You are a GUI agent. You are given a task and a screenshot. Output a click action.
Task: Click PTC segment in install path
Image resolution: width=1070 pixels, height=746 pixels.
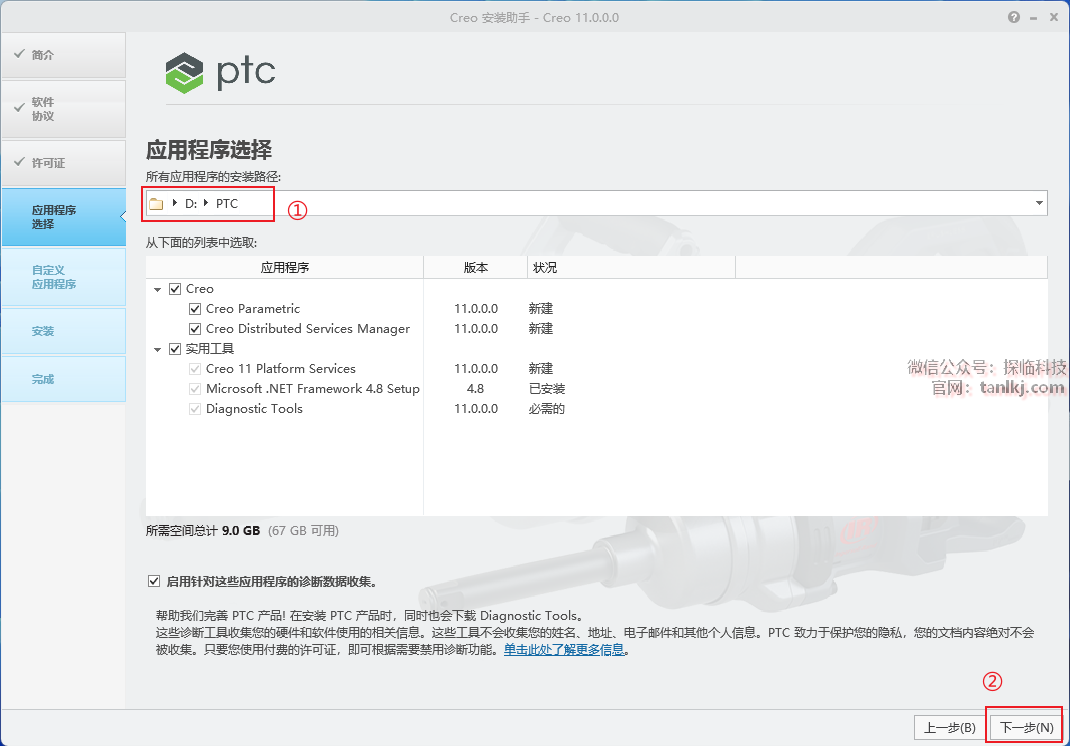pyautogui.click(x=227, y=203)
